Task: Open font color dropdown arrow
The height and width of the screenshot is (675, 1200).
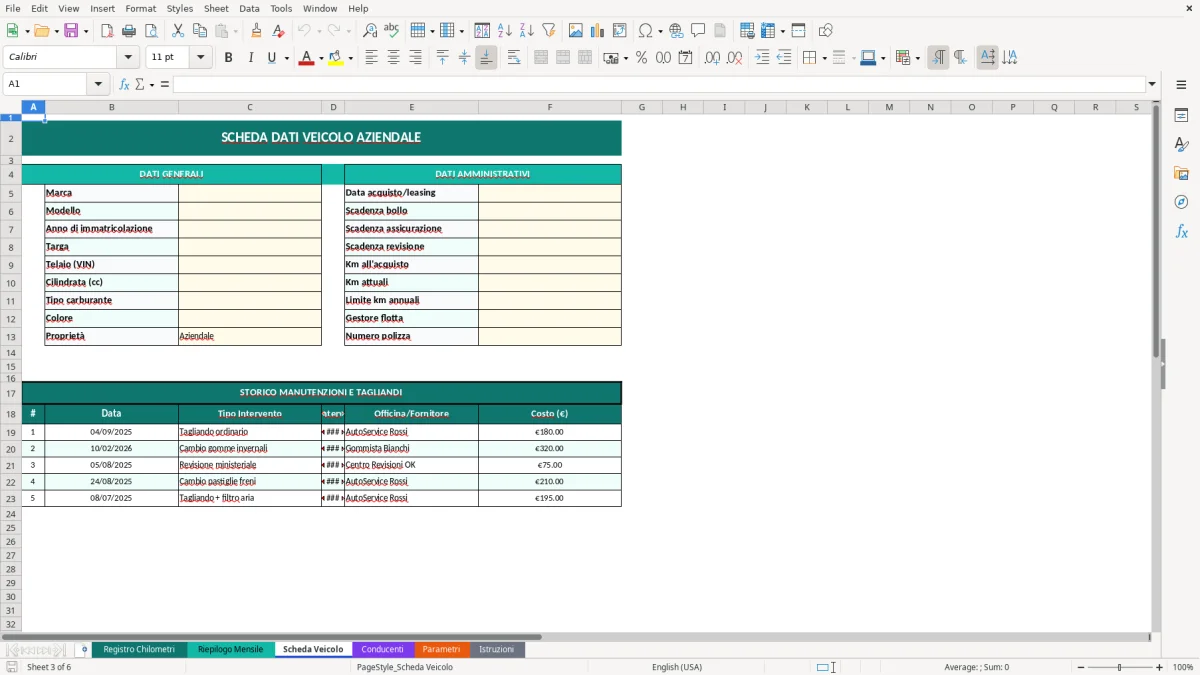Action: click(x=320, y=58)
